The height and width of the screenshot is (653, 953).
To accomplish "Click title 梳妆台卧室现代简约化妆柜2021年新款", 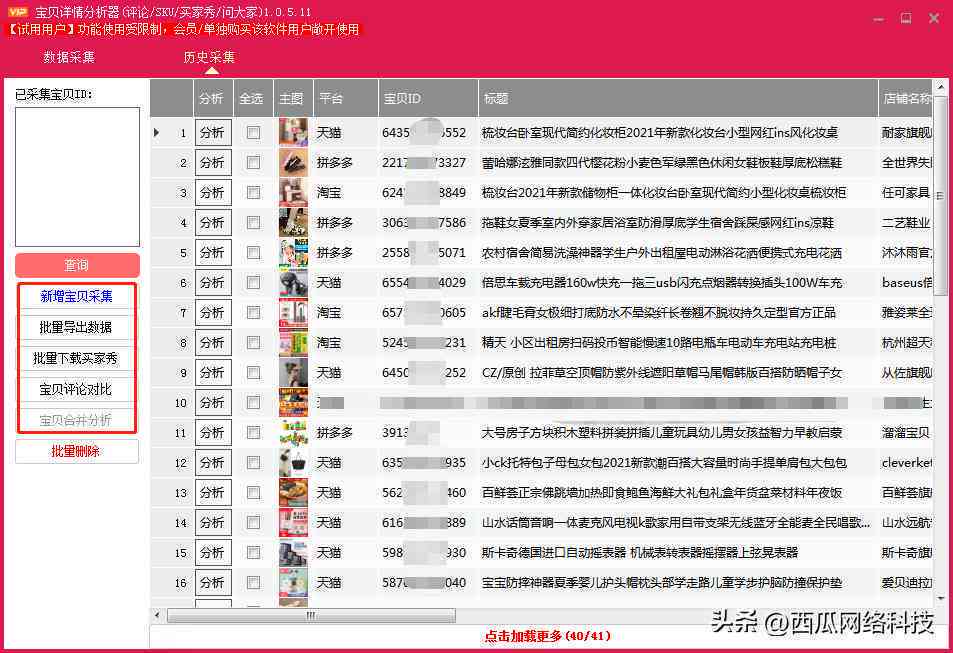I will point(659,133).
